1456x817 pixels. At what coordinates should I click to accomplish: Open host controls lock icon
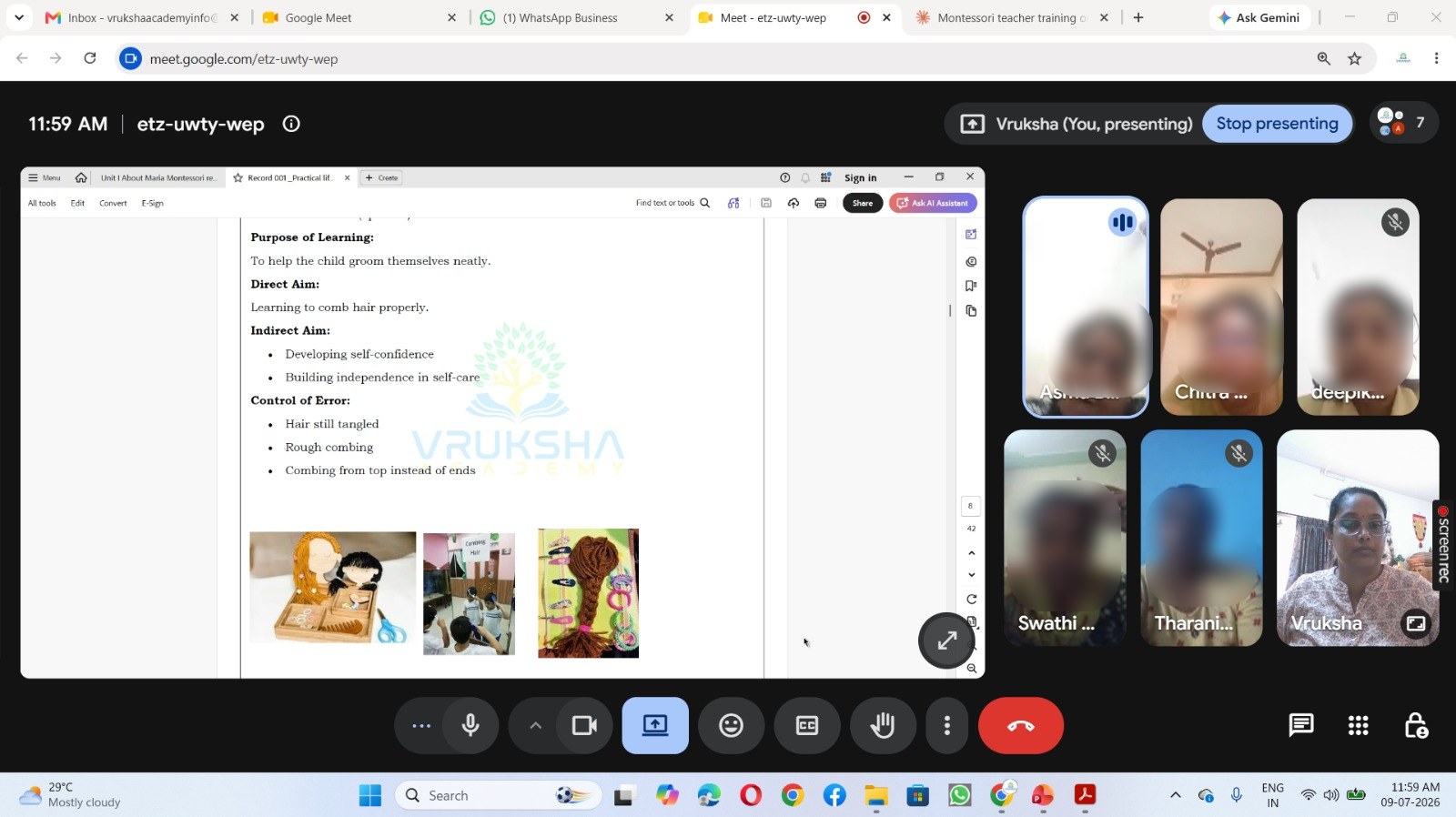tap(1416, 725)
